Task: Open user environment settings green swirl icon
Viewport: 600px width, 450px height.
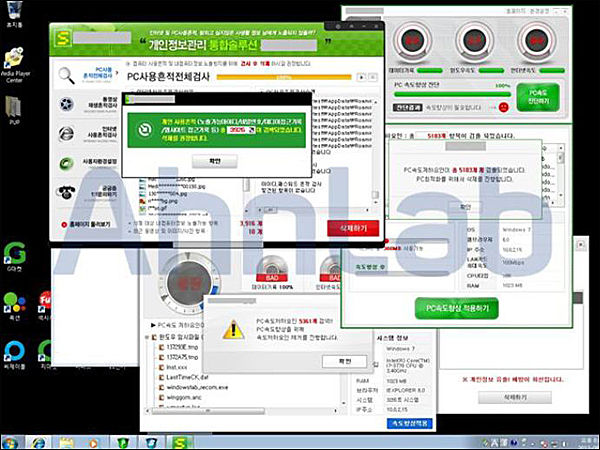Action: pos(66,163)
